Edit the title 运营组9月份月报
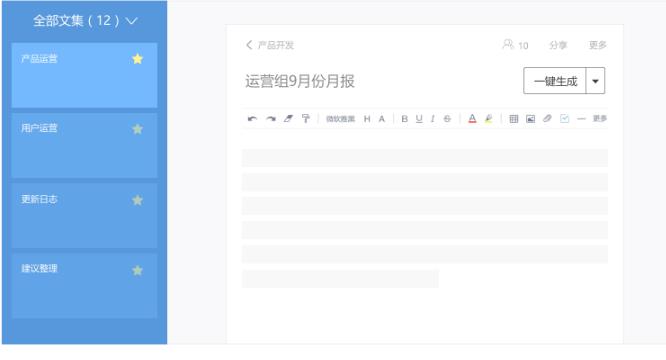The height and width of the screenshot is (360, 666). [x=300, y=81]
